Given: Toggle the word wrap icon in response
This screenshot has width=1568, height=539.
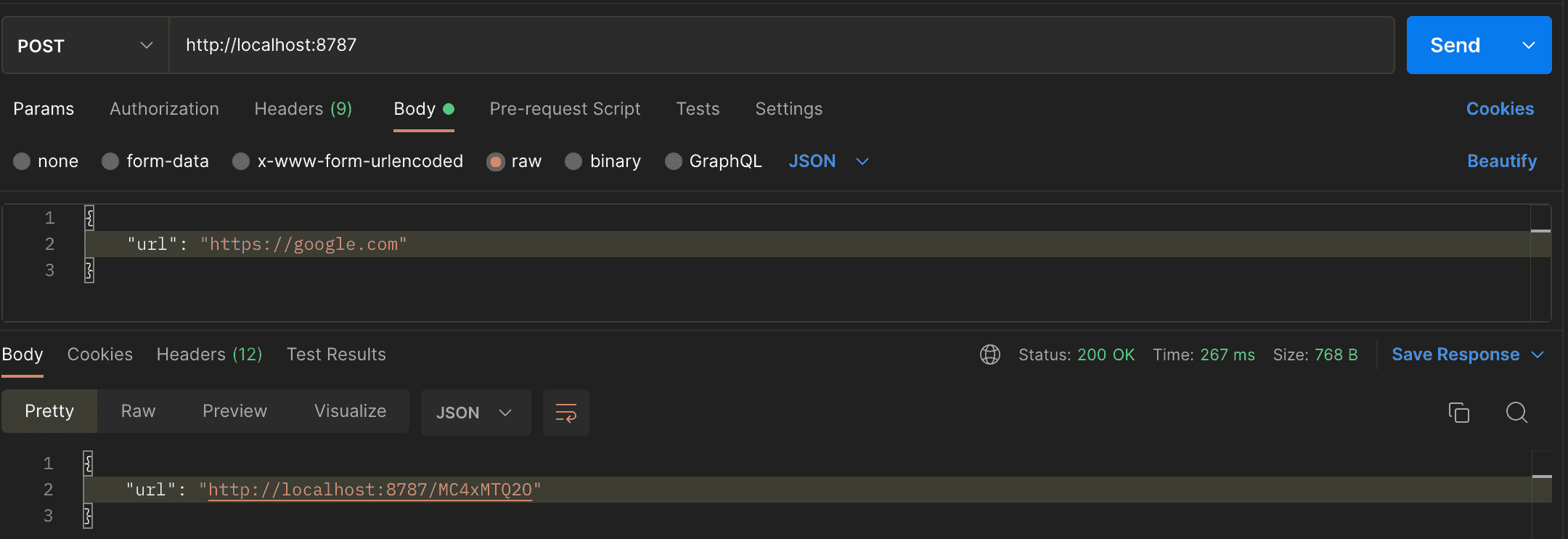Looking at the screenshot, I should click(x=565, y=413).
